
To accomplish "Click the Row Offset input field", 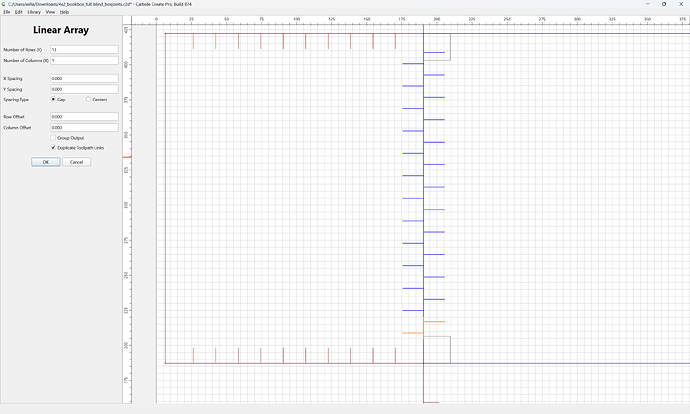I will click(84, 117).
